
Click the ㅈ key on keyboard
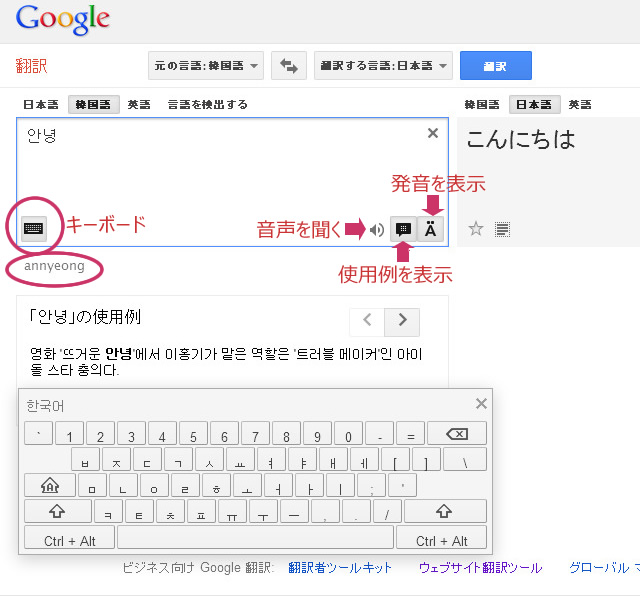pyautogui.click(x=116, y=459)
